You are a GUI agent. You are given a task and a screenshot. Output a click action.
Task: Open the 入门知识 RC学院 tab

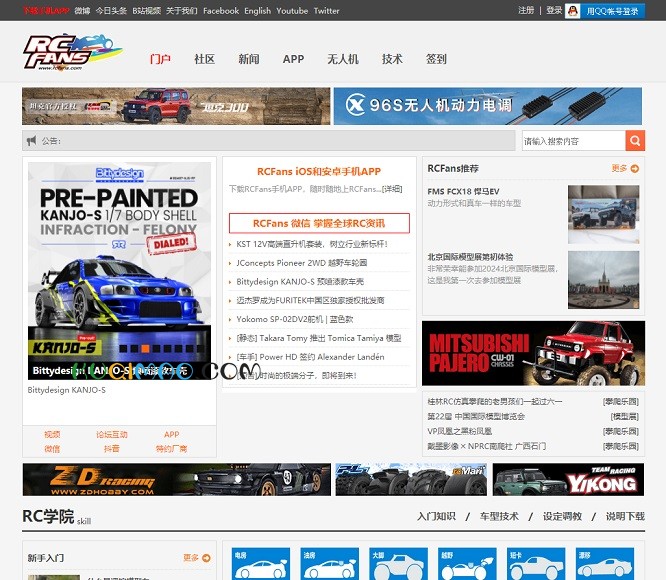[x=436, y=516]
